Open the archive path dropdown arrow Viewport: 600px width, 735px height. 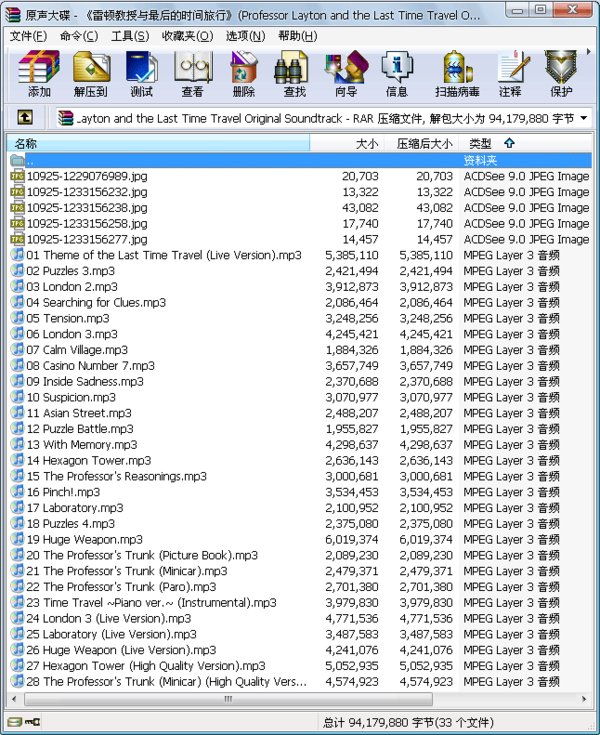(584, 118)
